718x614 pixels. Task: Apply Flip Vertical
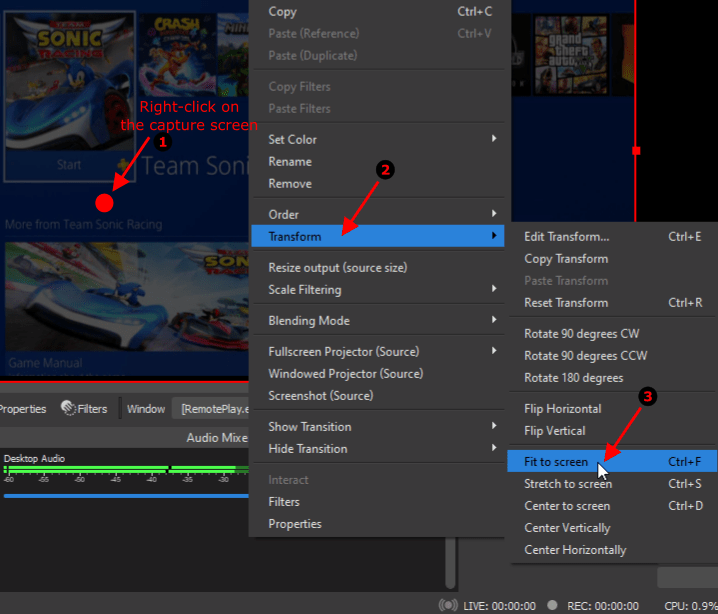(612, 431)
